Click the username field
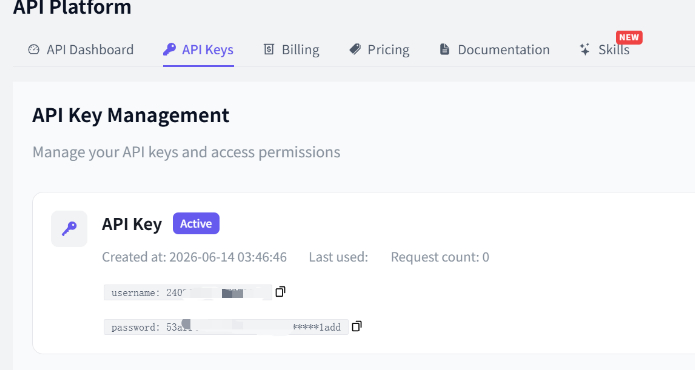Viewport: 695px width, 370px height. [x=188, y=292]
